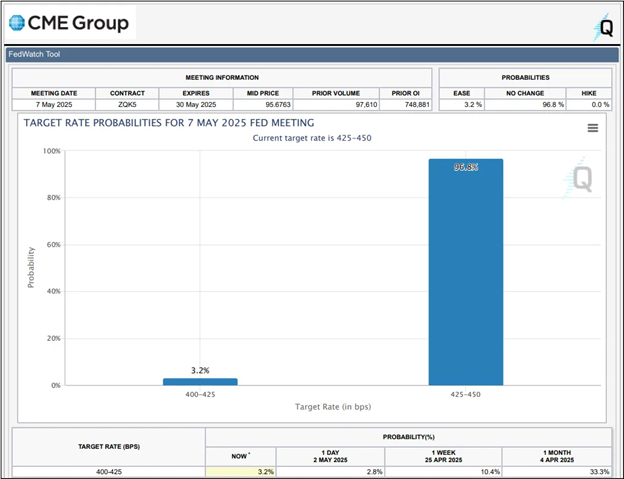Select the ZQK5 contract cell
624x479 pixels.
128,104
